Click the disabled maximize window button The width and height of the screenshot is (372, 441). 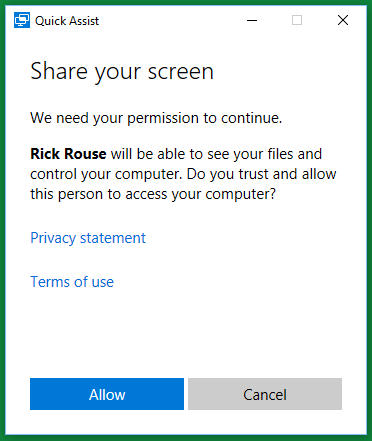[x=297, y=20]
